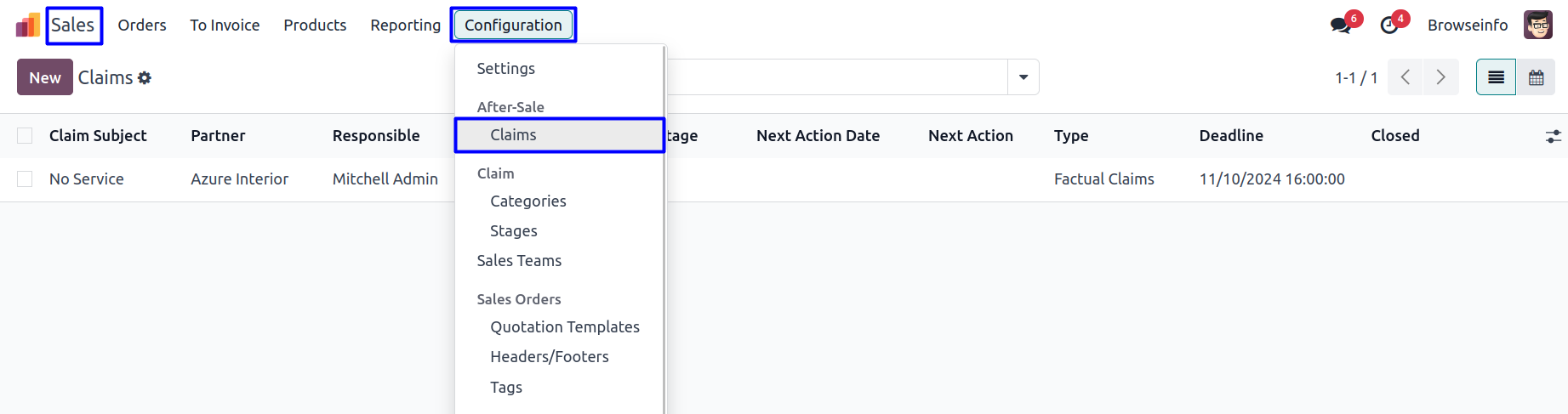Open the activities clock icon
The height and width of the screenshot is (414, 1568).
pyautogui.click(x=1389, y=26)
